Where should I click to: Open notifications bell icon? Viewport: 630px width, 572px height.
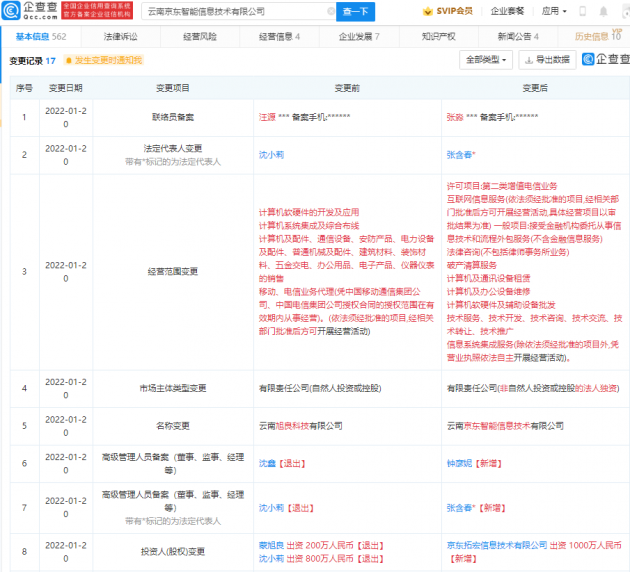pos(603,11)
